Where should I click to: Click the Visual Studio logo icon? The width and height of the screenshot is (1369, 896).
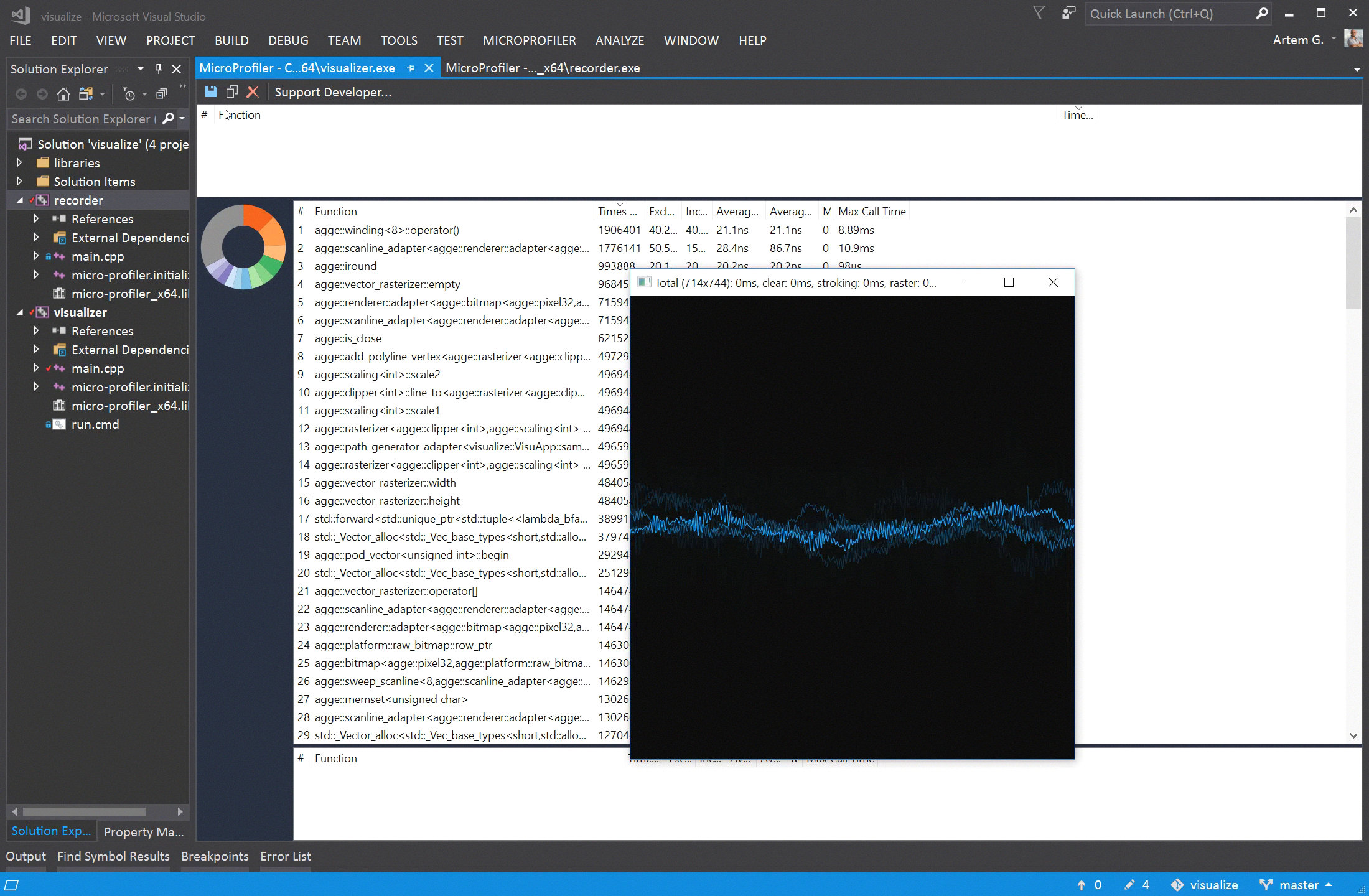[21, 16]
